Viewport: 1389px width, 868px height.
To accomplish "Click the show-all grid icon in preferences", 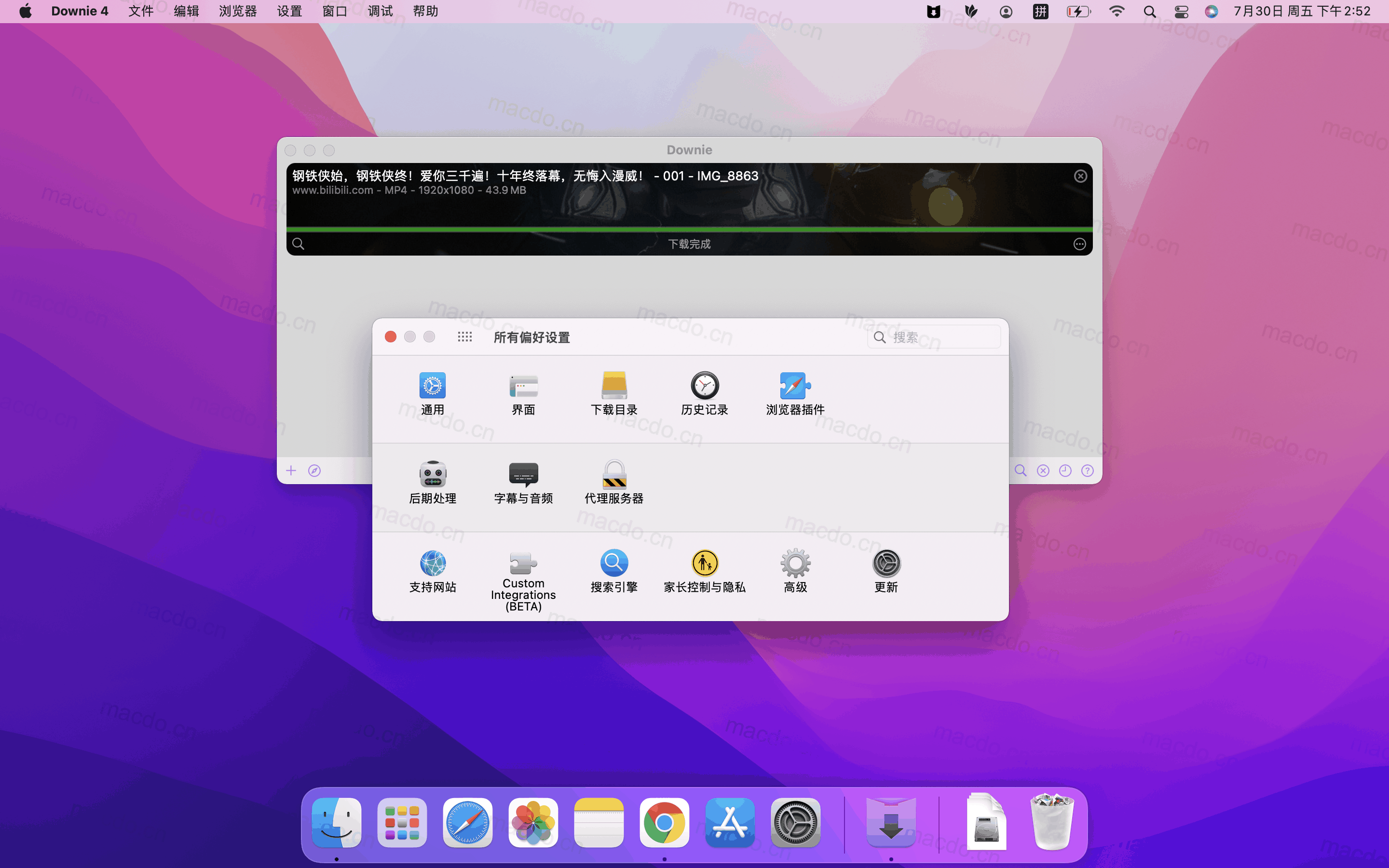I will pyautogui.click(x=464, y=337).
